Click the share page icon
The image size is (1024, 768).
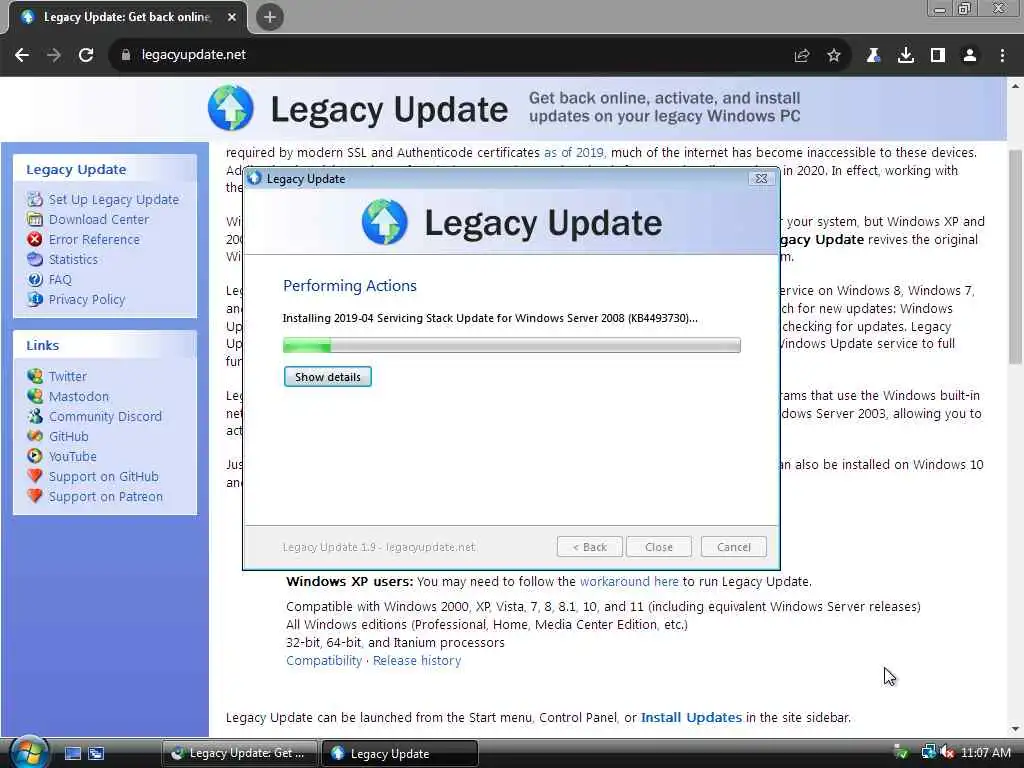(x=801, y=56)
